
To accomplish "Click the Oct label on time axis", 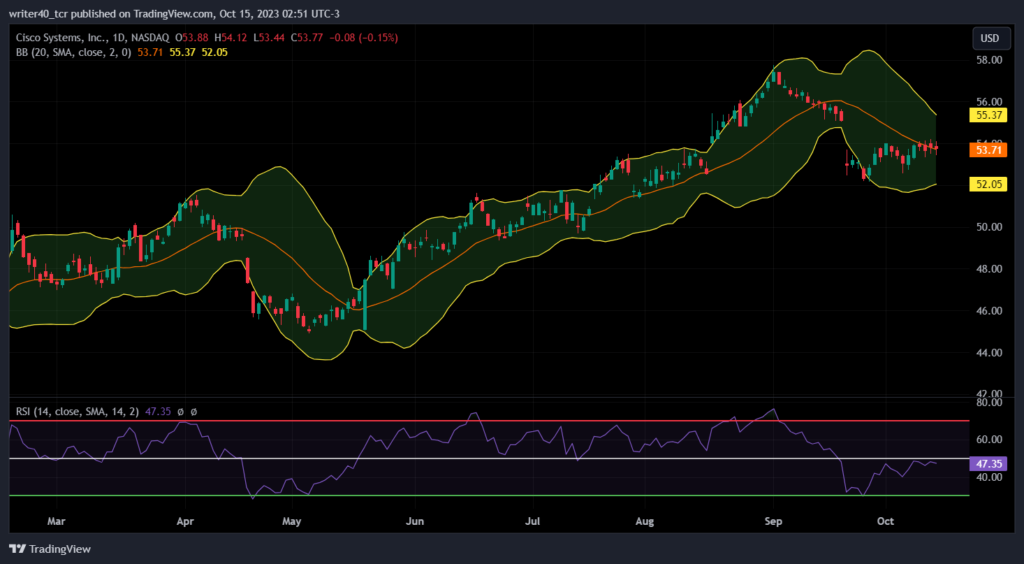I will (885, 522).
